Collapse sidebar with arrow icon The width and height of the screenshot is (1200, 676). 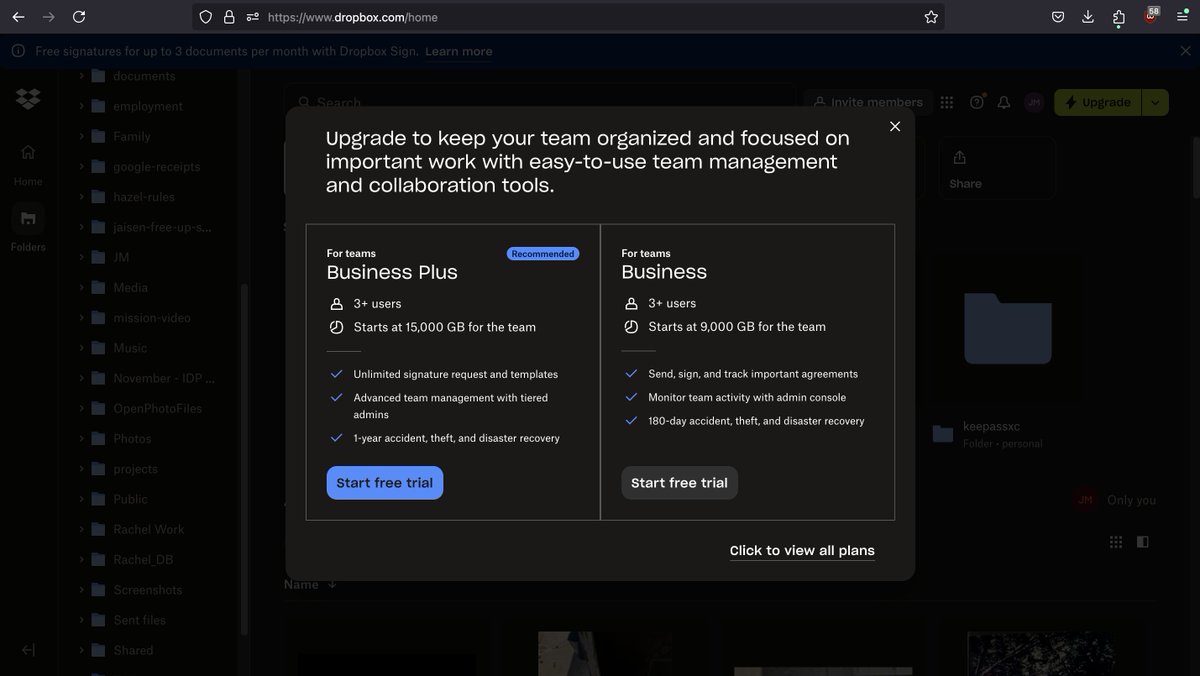click(x=28, y=650)
